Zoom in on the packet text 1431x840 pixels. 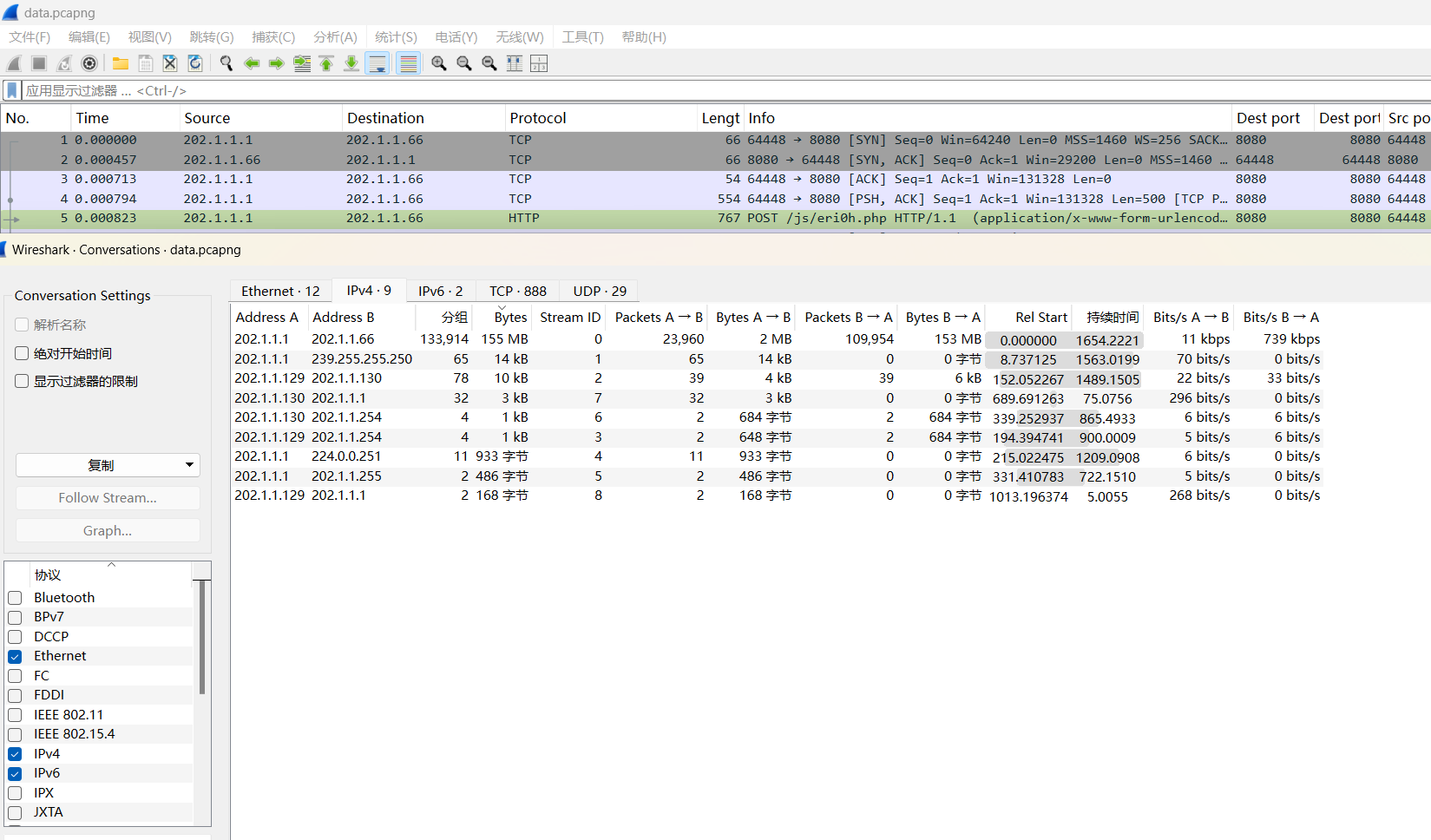point(439,63)
